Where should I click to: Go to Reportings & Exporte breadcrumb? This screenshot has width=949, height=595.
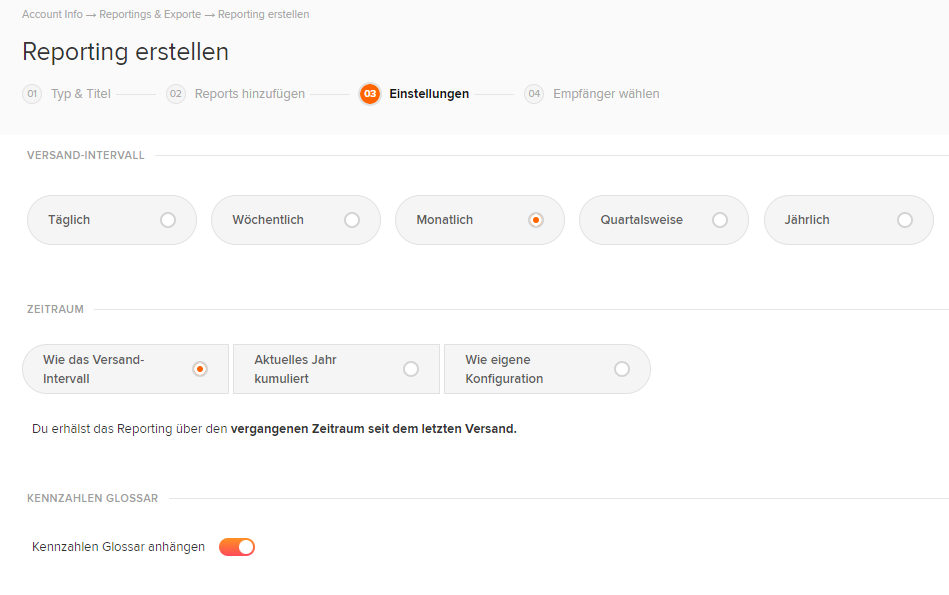(150, 14)
